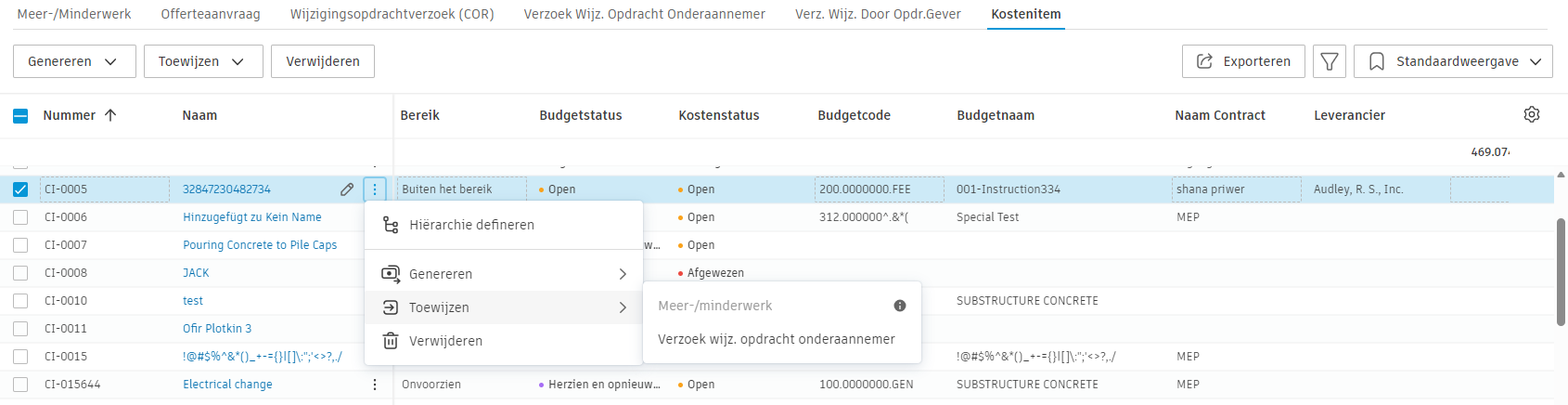The height and width of the screenshot is (405, 1568).
Task: Click the 200.0000000.FEE budget code cell
Action: coord(880,189)
